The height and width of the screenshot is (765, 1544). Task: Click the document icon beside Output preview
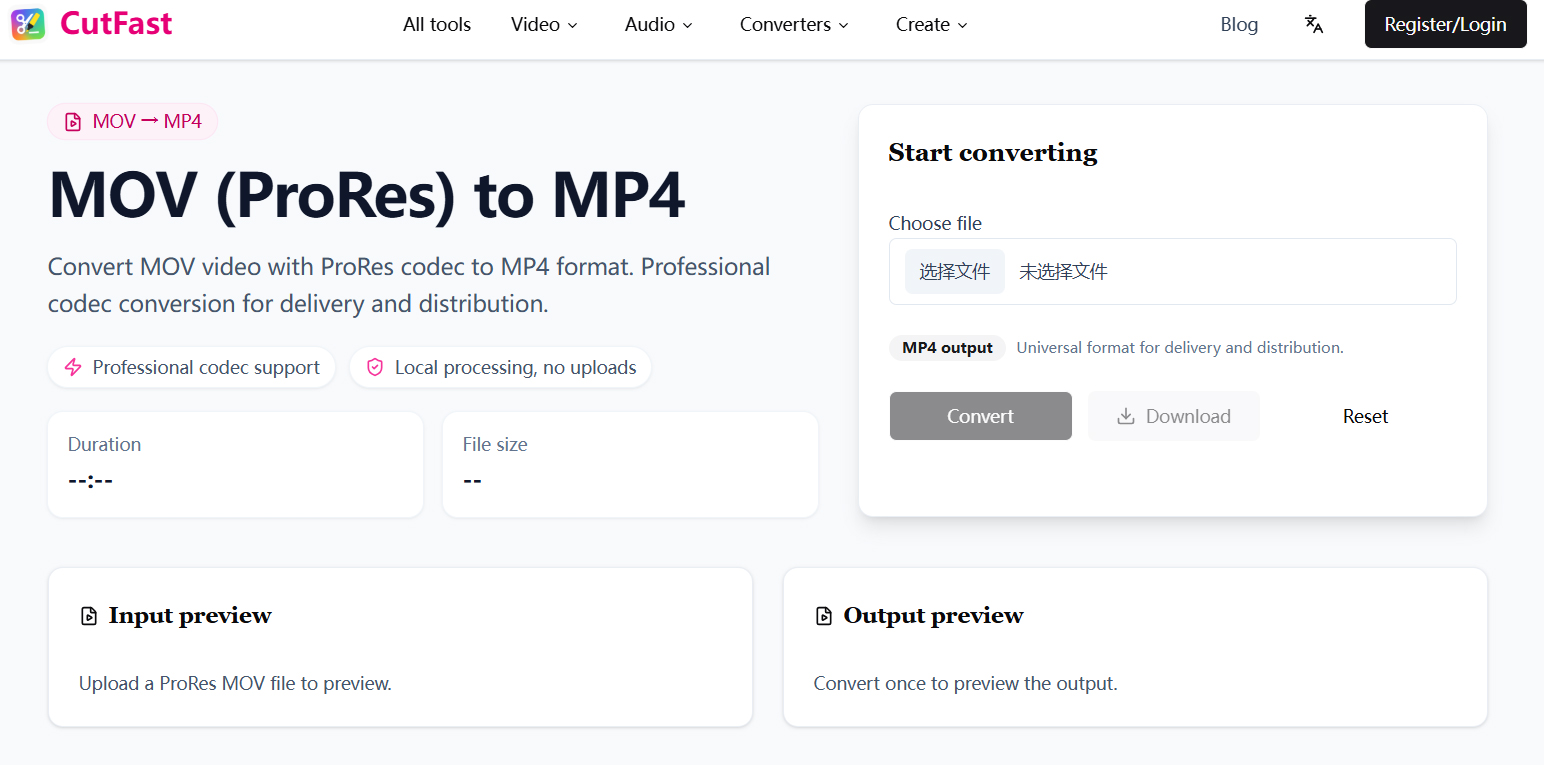coord(823,615)
